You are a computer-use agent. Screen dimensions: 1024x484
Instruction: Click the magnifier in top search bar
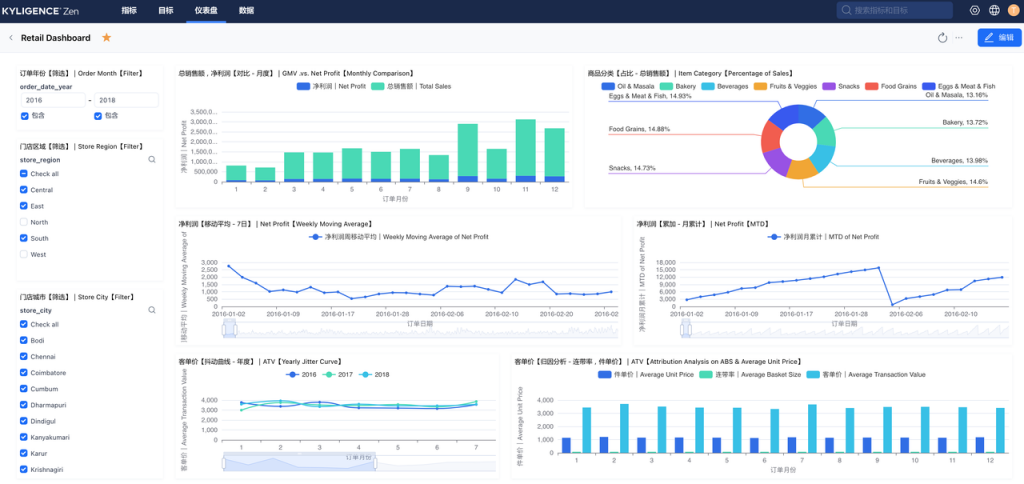coord(847,10)
